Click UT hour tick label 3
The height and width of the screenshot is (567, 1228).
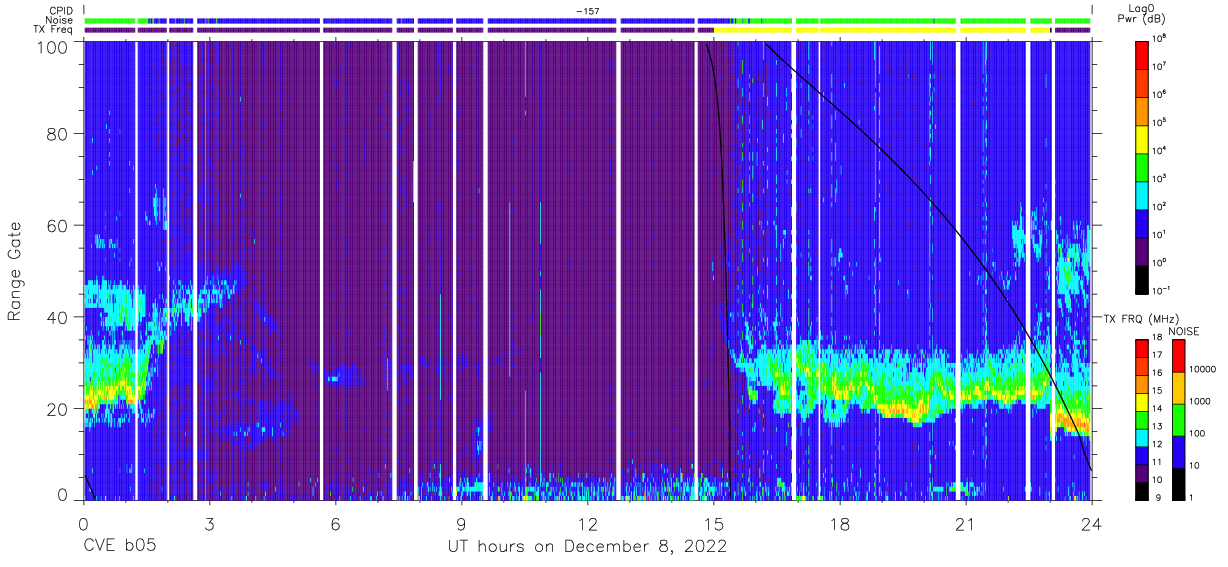209,524
